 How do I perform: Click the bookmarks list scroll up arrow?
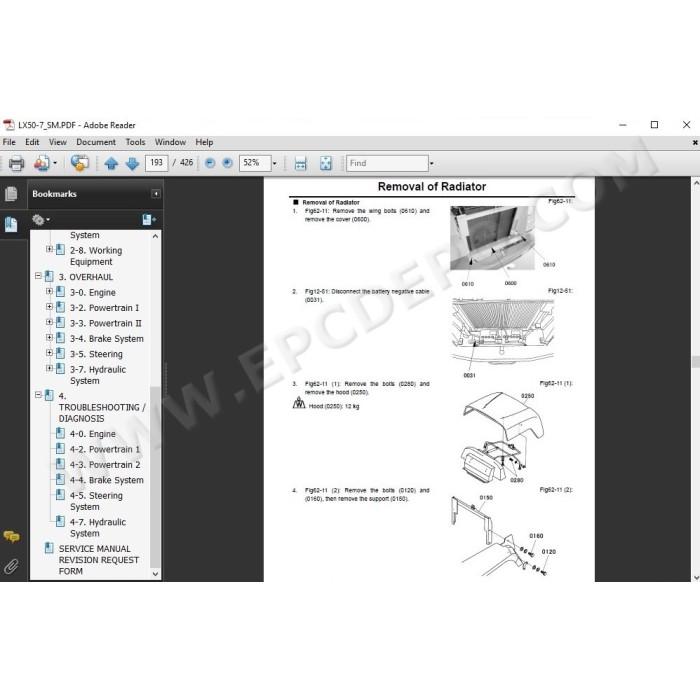coord(155,236)
